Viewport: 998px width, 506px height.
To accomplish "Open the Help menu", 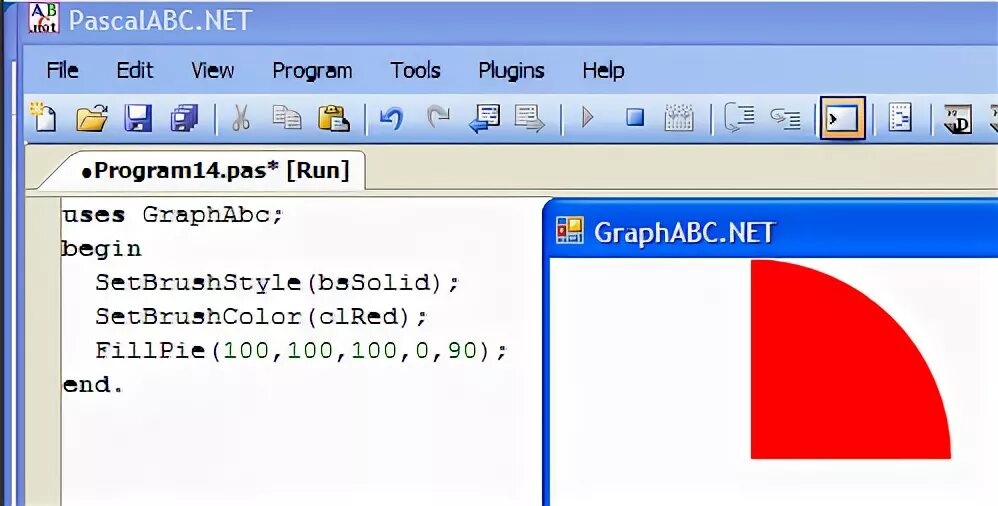I will click(x=603, y=71).
